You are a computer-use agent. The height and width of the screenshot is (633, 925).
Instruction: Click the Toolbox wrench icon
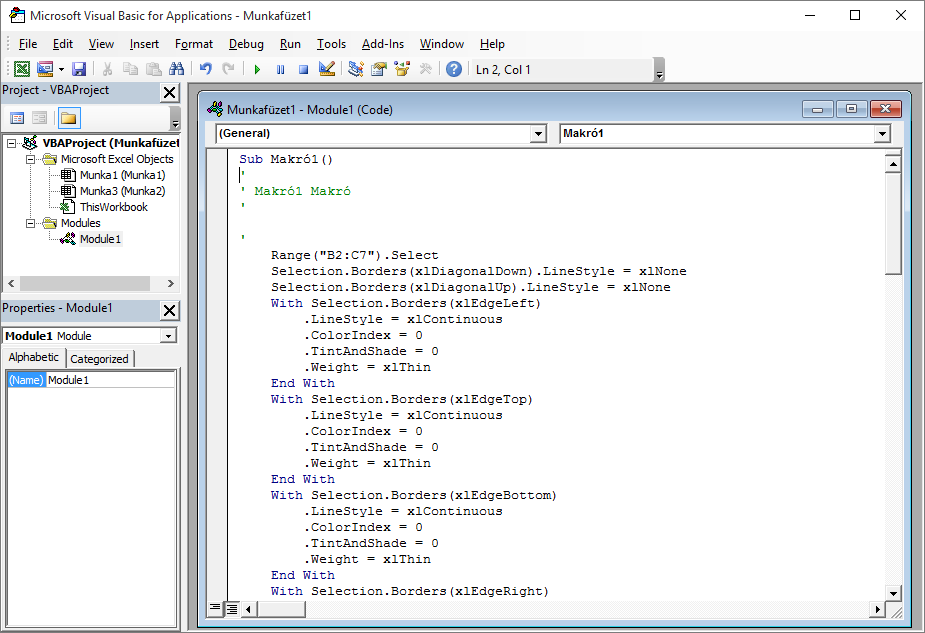pos(425,69)
